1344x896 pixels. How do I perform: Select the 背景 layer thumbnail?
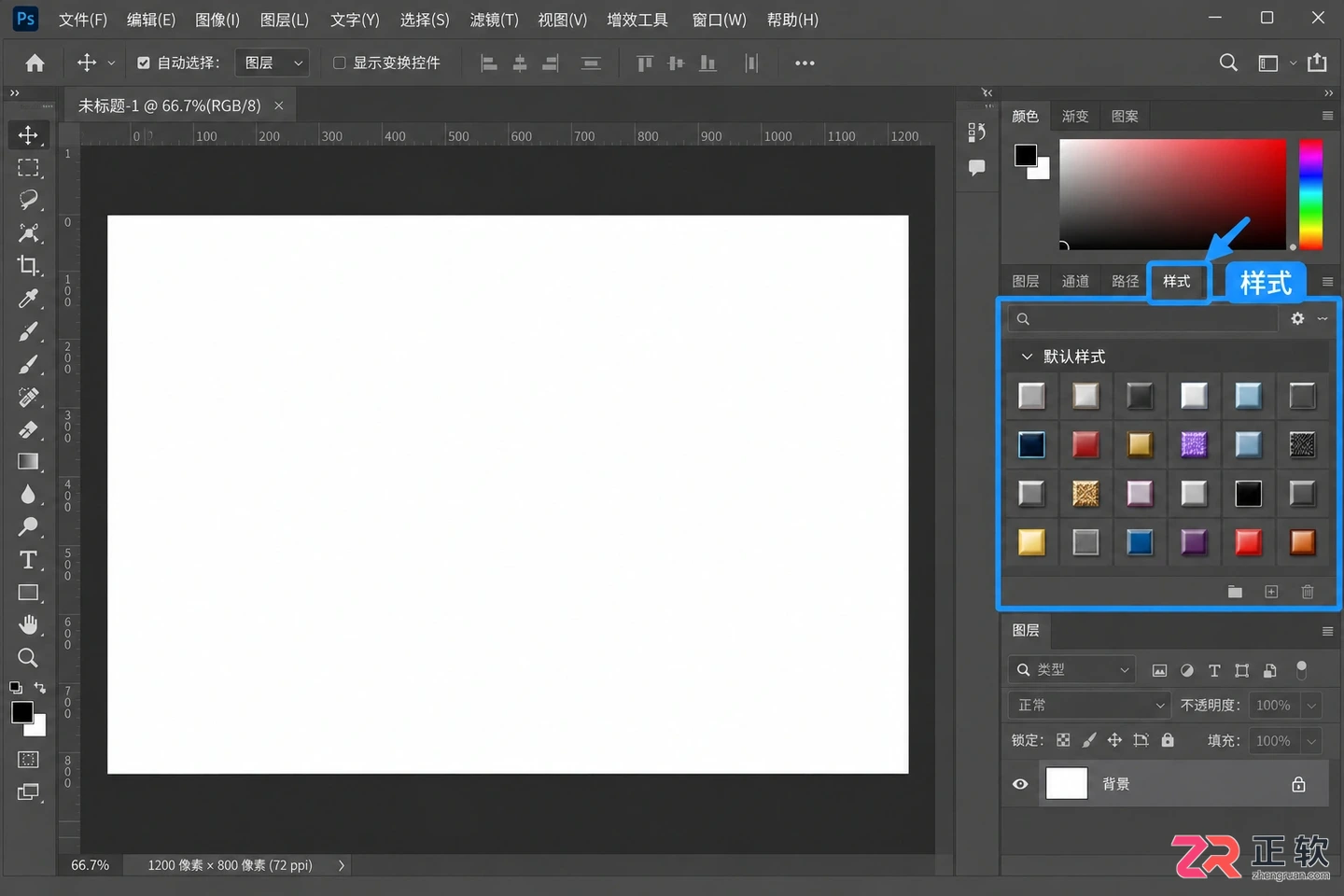(x=1067, y=784)
